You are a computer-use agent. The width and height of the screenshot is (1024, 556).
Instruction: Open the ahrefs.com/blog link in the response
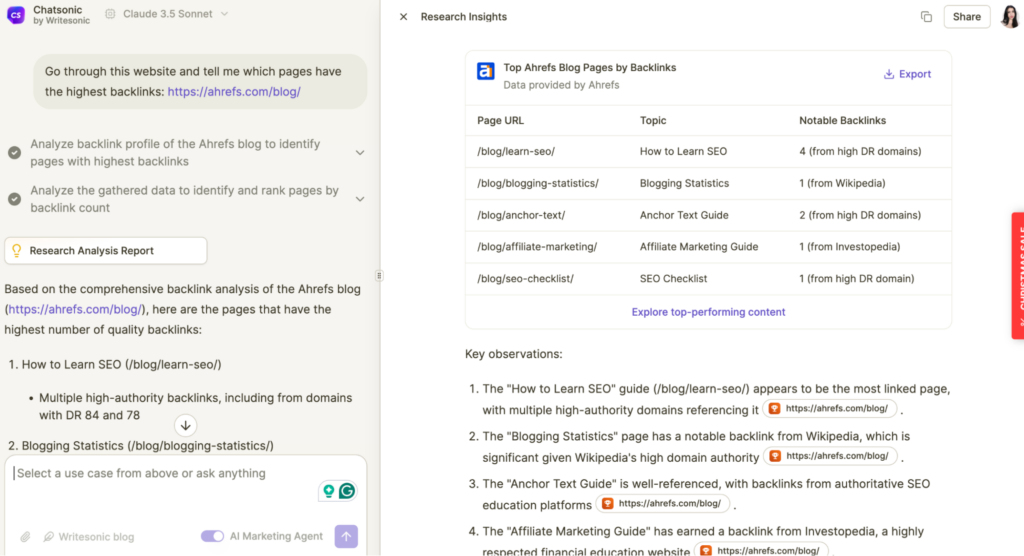[75, 309]
